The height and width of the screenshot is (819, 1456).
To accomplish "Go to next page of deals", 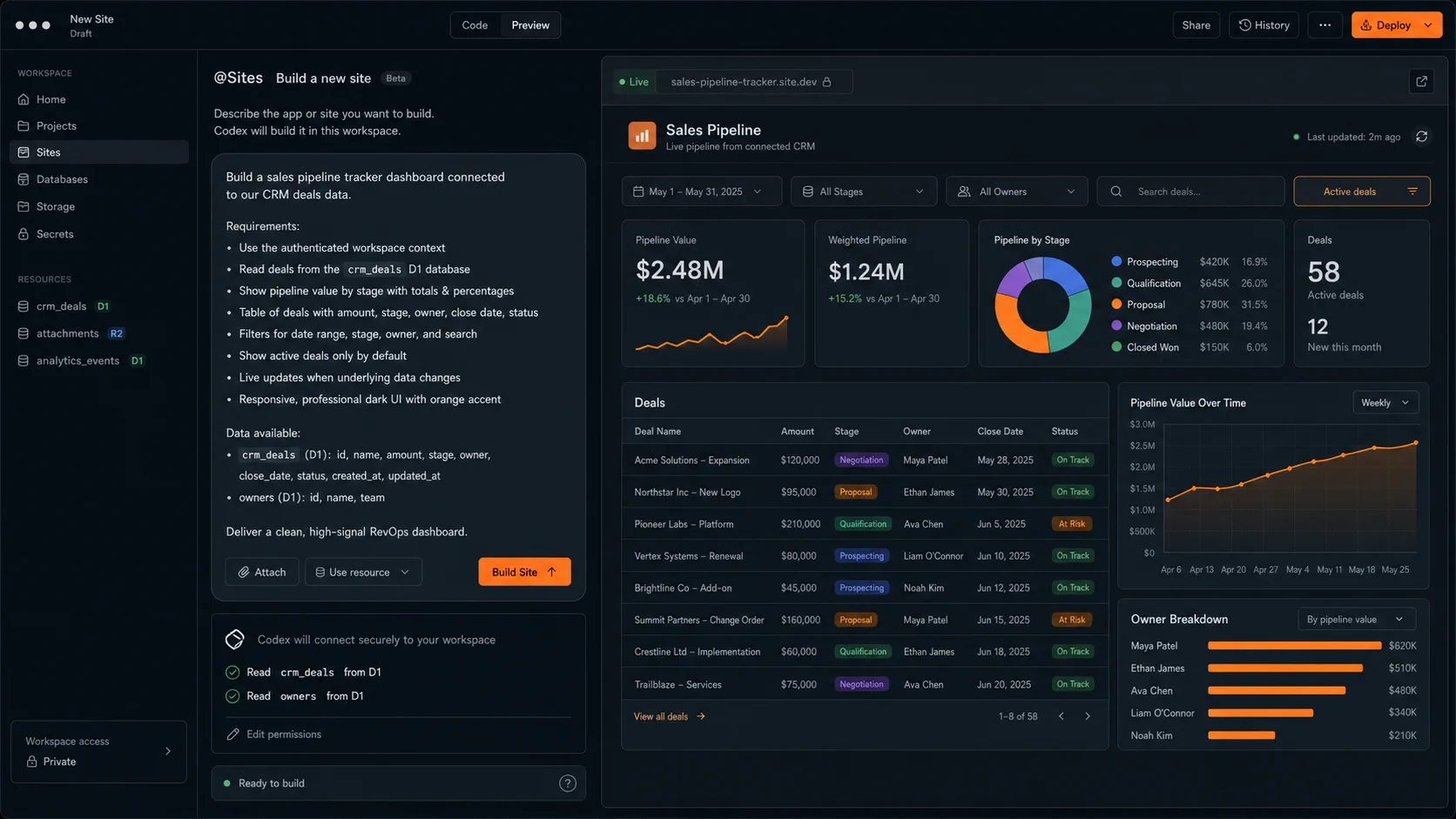I will (x=1088, y=716).
